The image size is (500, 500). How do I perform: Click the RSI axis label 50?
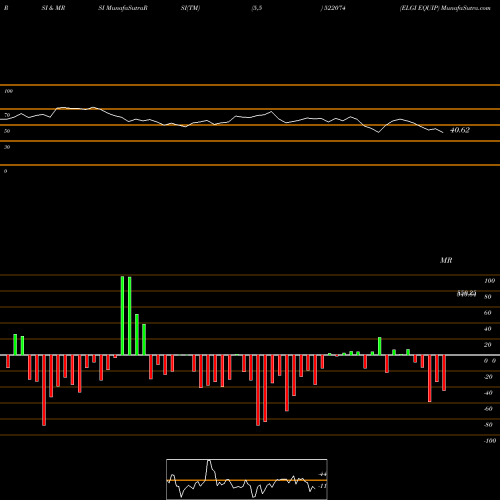(7, 131)
